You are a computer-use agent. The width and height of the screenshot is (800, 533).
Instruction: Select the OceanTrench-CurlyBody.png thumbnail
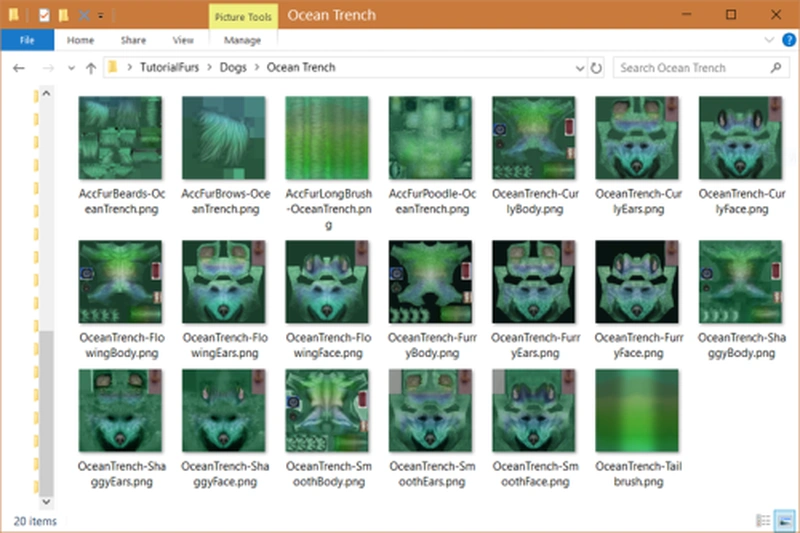(534, 138)
